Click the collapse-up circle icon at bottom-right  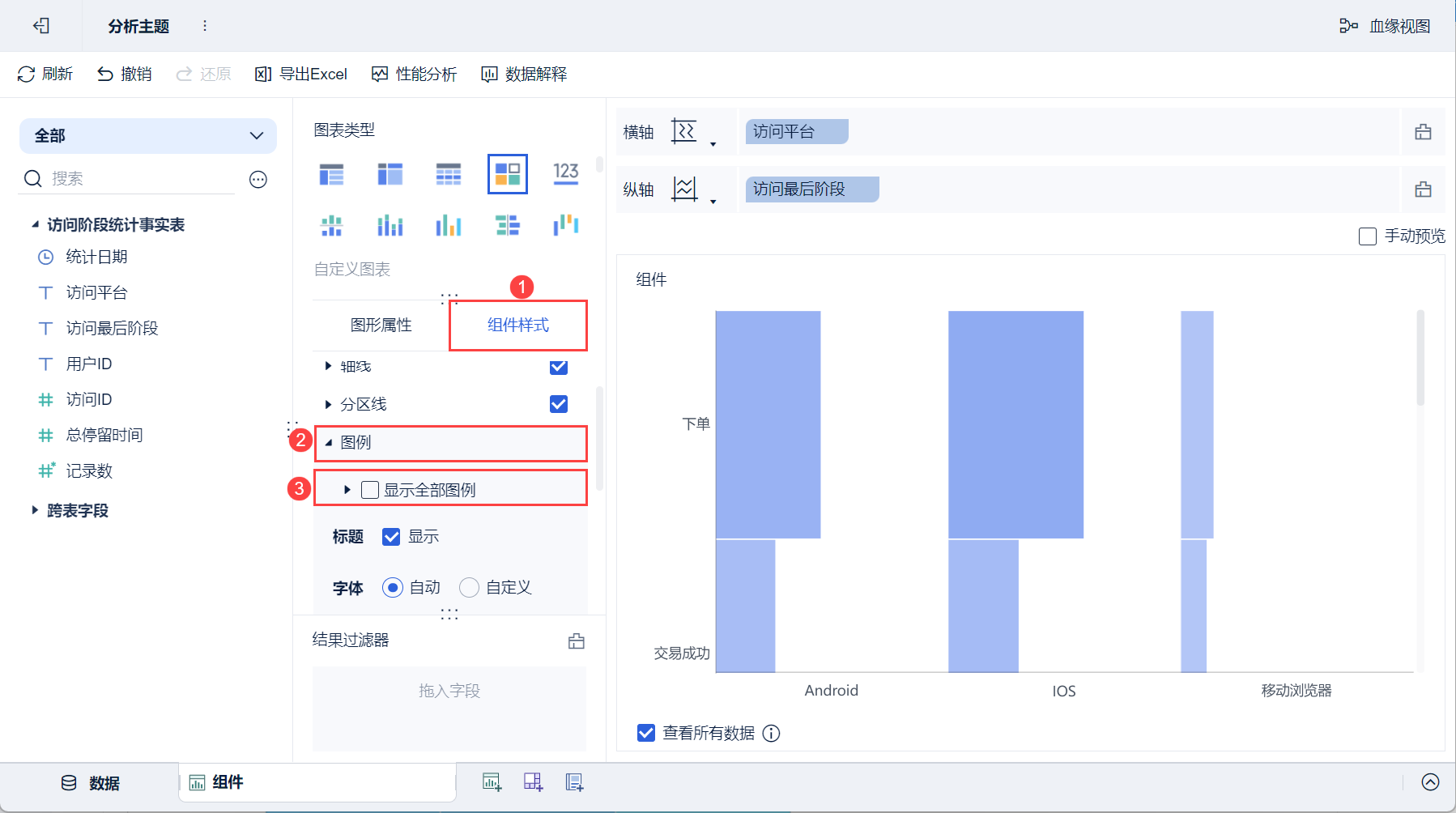tap(1431, 782)
